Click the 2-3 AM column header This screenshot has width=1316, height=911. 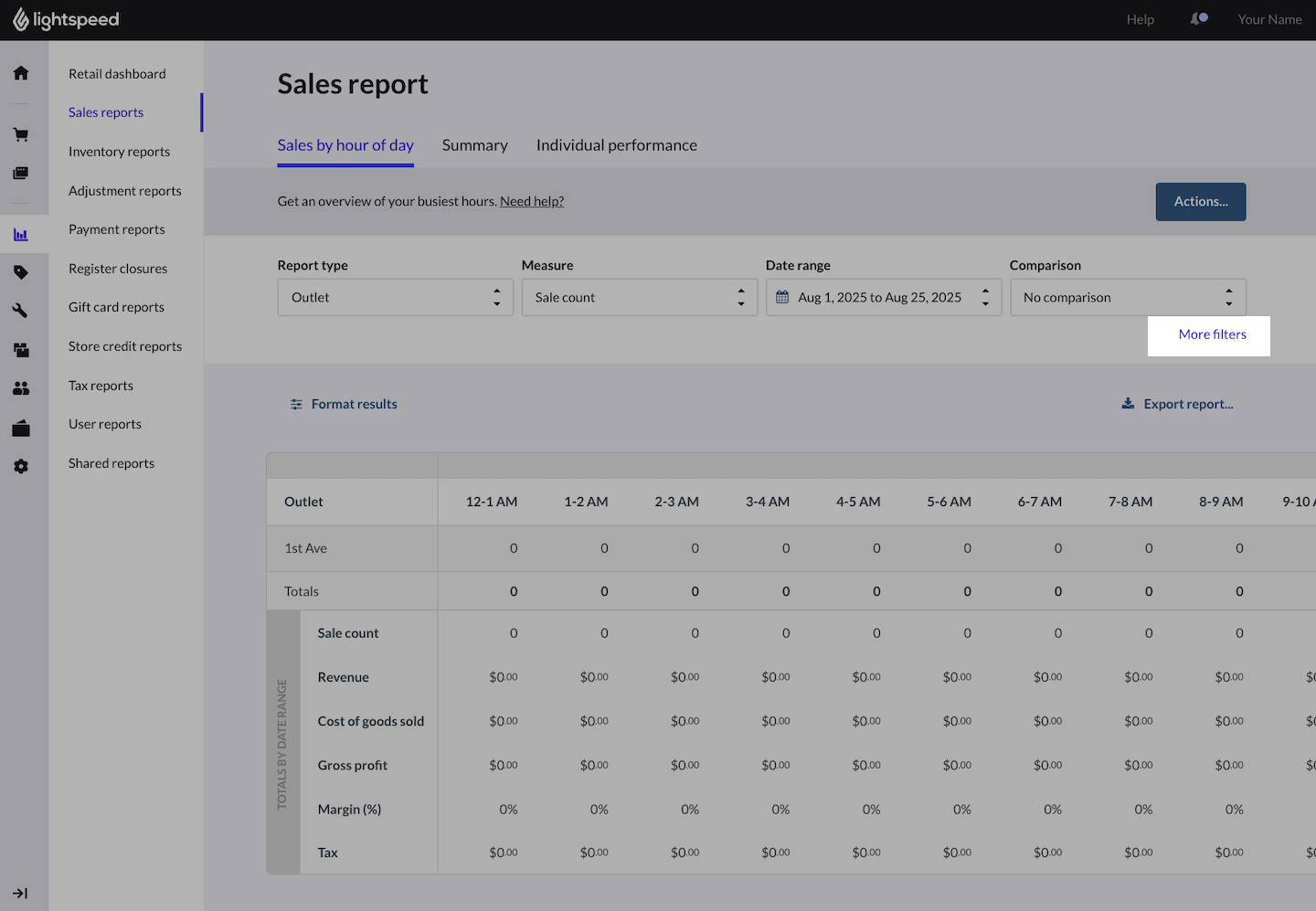pos(677,502)
